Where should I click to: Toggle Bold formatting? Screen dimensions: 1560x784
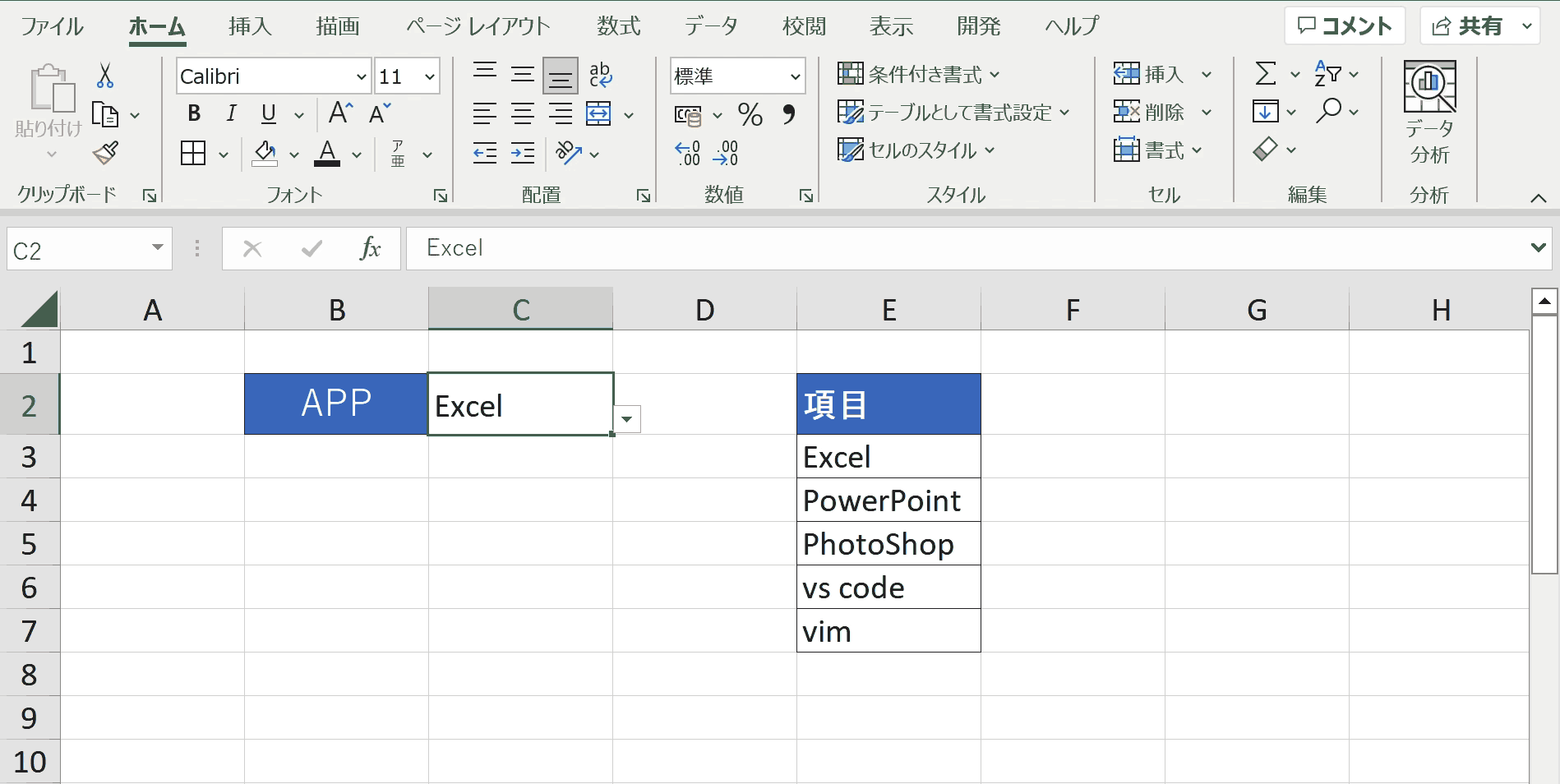194,113
